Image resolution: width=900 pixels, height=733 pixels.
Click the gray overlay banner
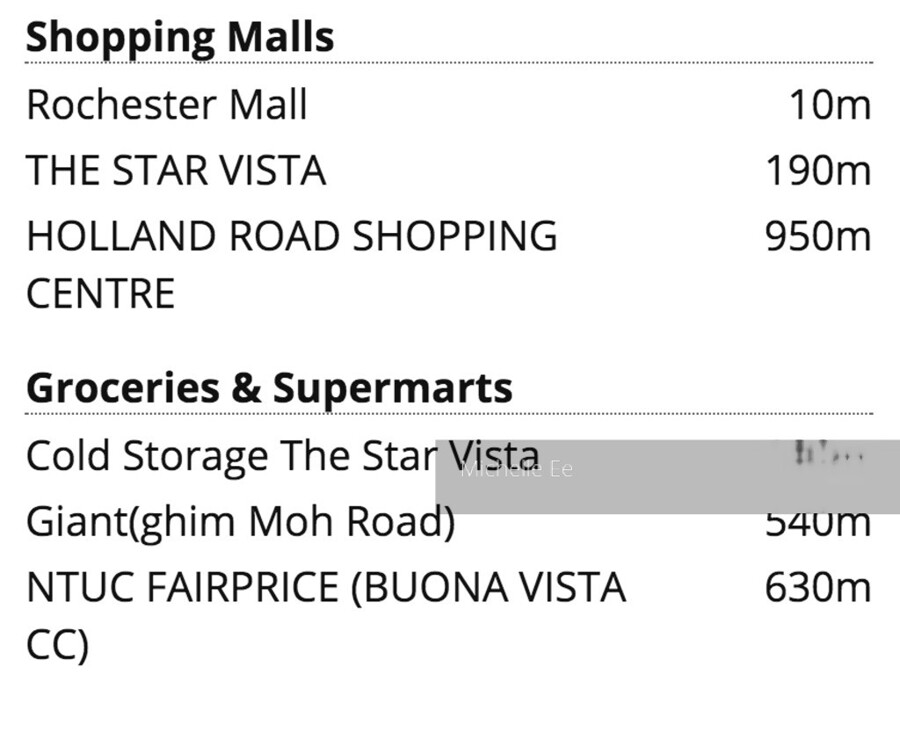[x=668, y=476]
